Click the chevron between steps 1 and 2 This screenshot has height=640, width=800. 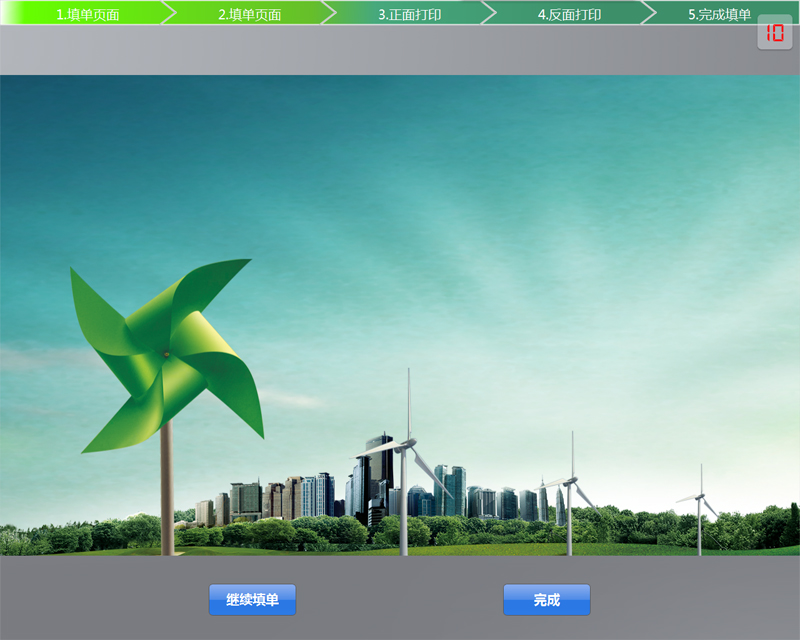point(168,13)
